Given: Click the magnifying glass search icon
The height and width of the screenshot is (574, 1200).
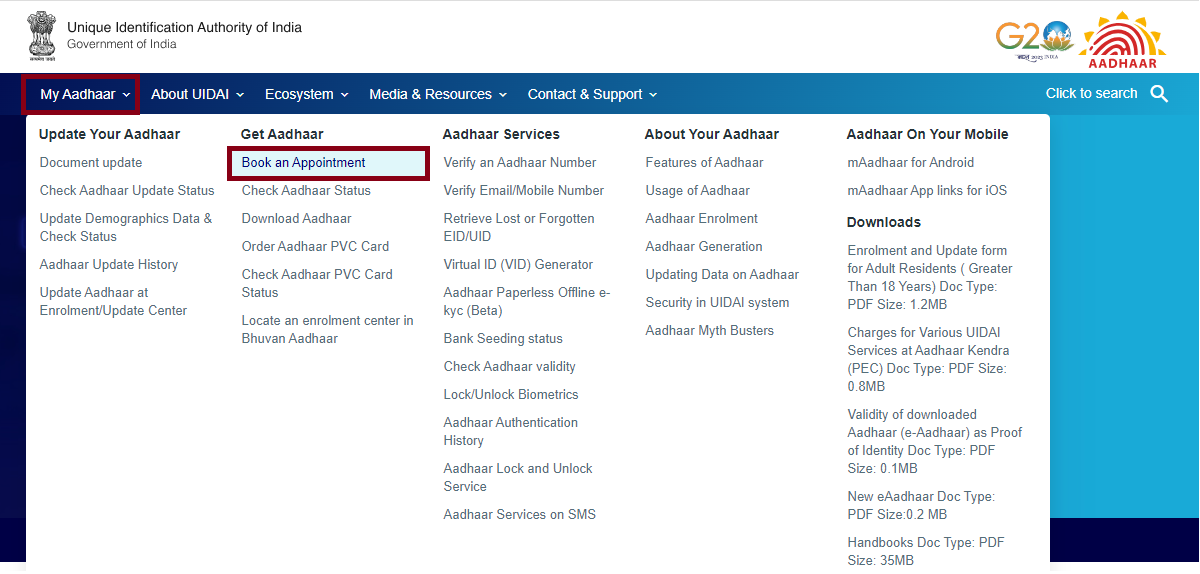Looking at the screenshot, I should 1159,94.
